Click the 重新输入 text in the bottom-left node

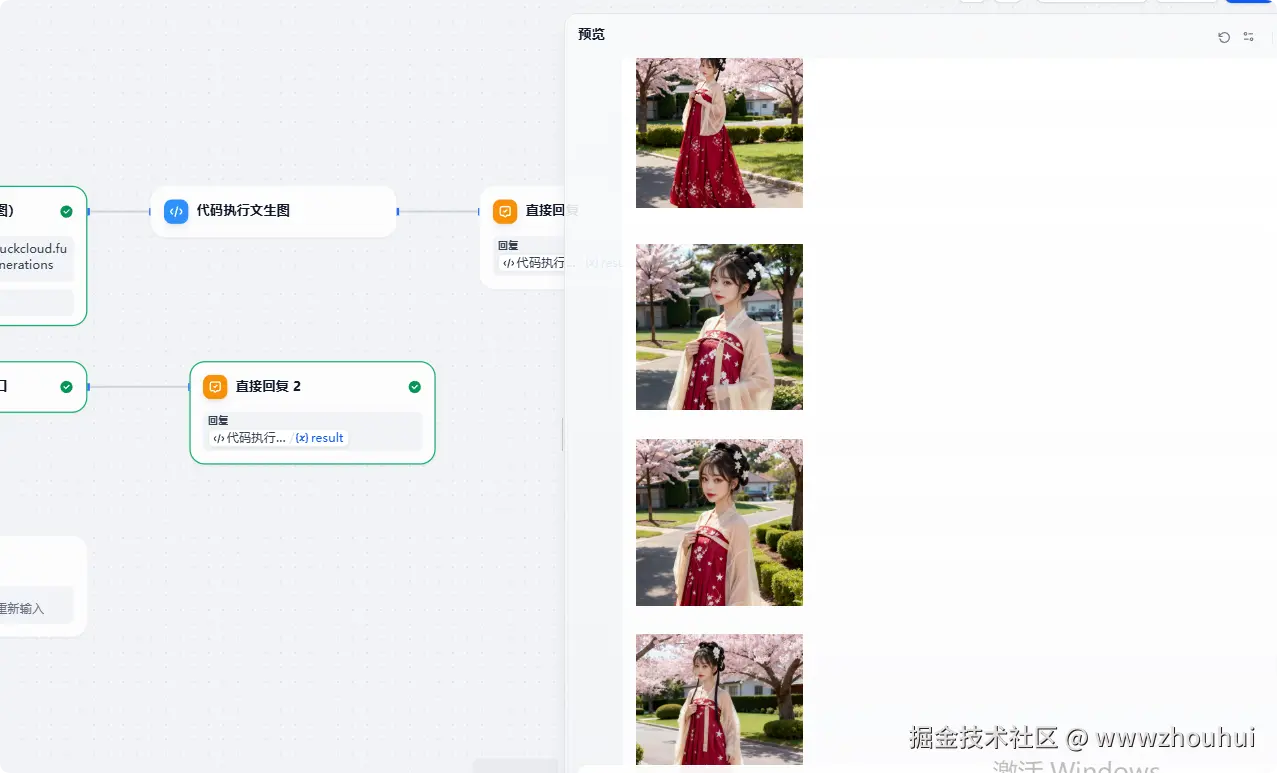click(22, 608)
